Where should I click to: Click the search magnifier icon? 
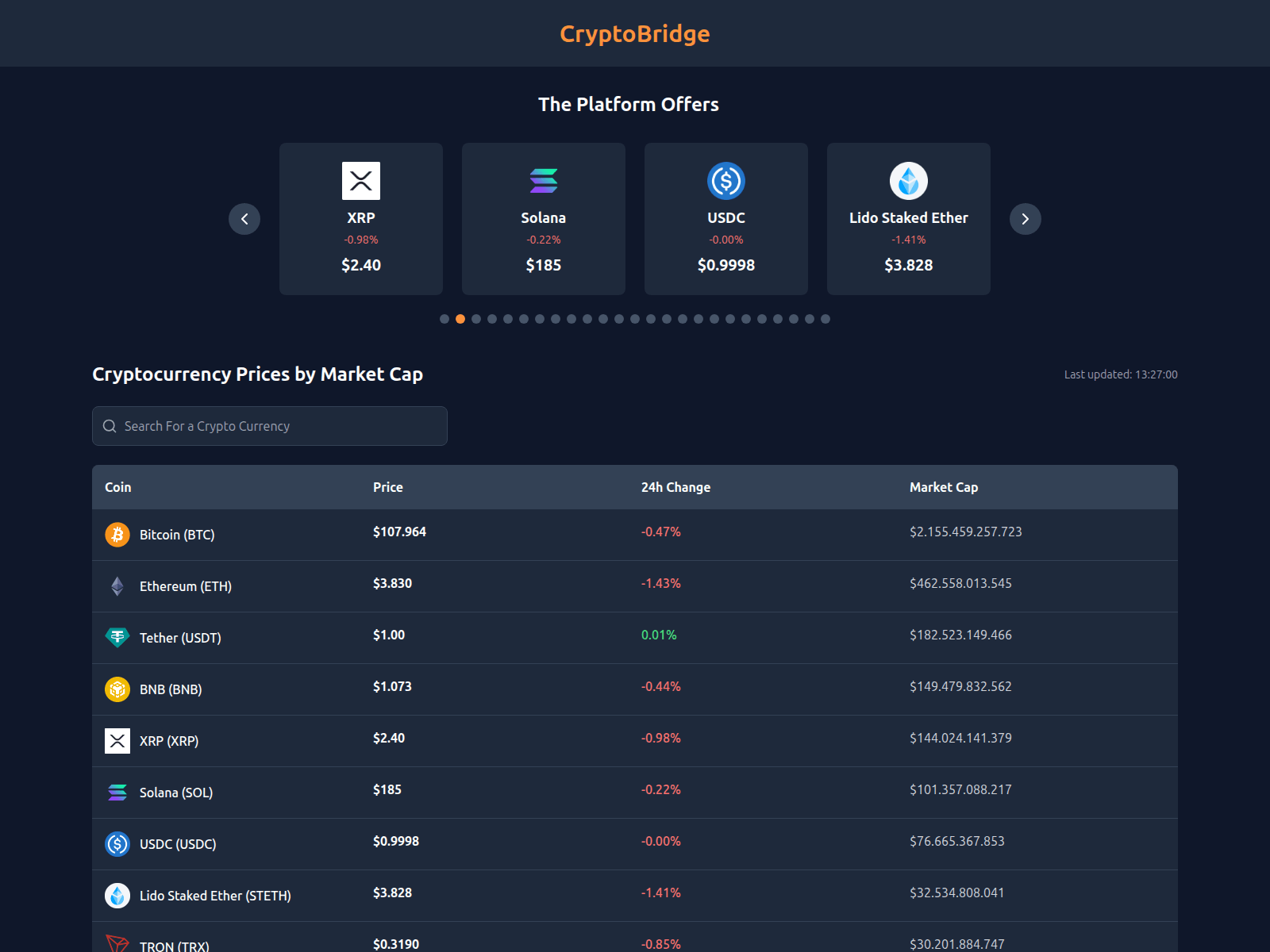pyautogui.click(x=110, y=426)
